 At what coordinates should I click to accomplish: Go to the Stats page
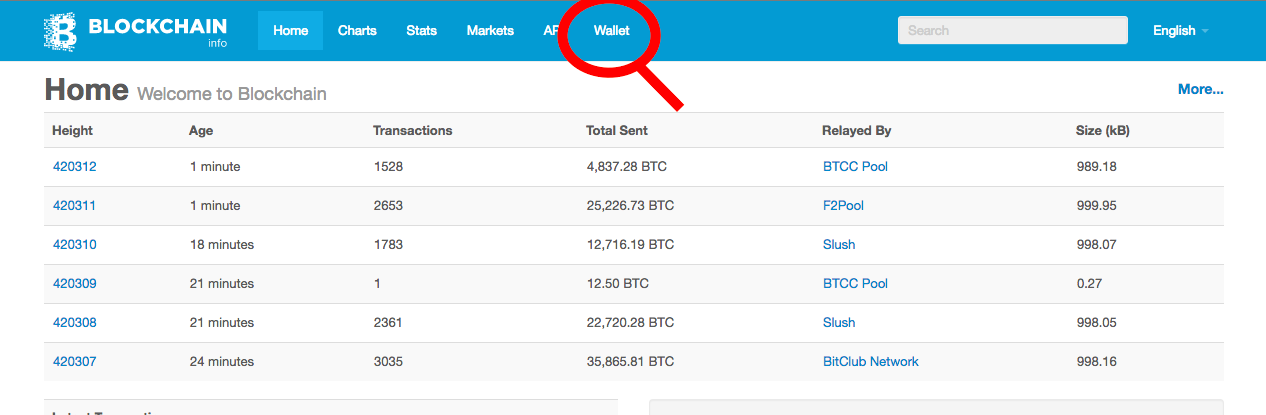pyautogui.click(x=421, y=30)
